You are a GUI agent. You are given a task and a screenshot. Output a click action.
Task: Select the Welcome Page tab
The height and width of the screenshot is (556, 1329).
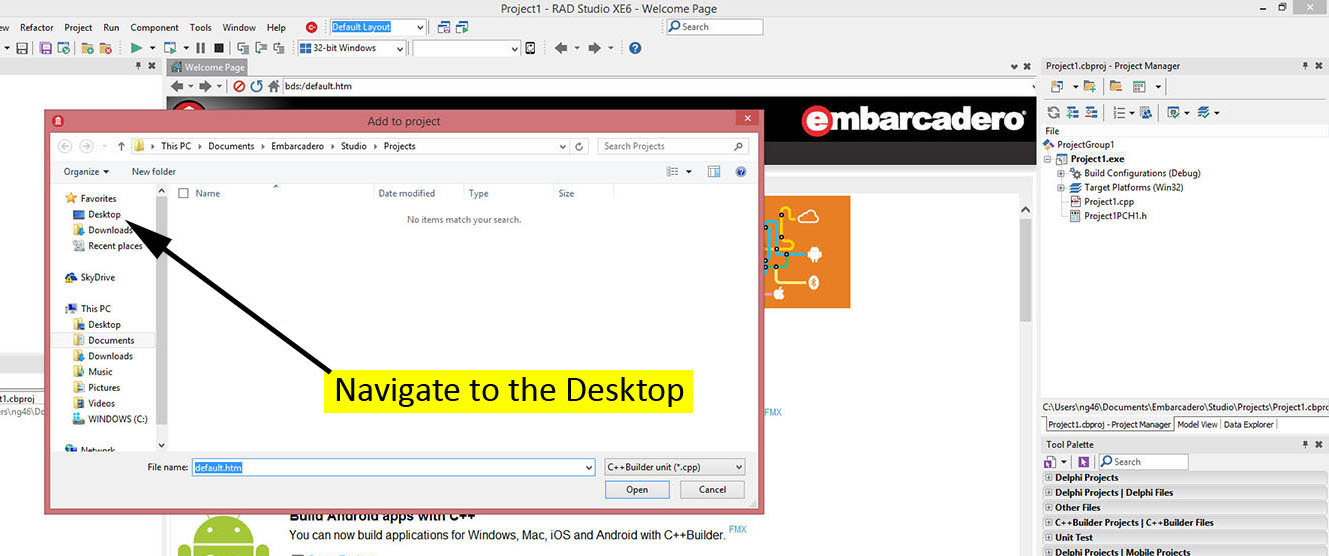(x=208, y=67)
